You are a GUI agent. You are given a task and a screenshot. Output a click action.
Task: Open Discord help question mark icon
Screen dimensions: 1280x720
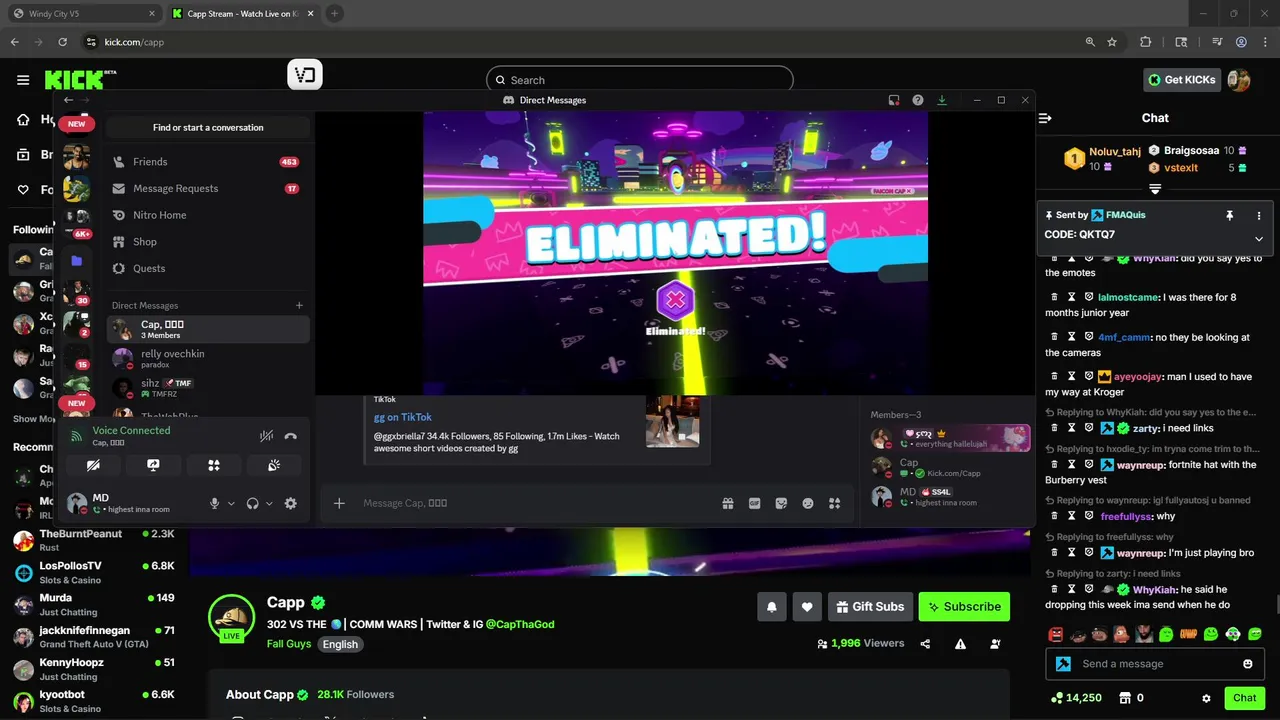coord(918,100)
